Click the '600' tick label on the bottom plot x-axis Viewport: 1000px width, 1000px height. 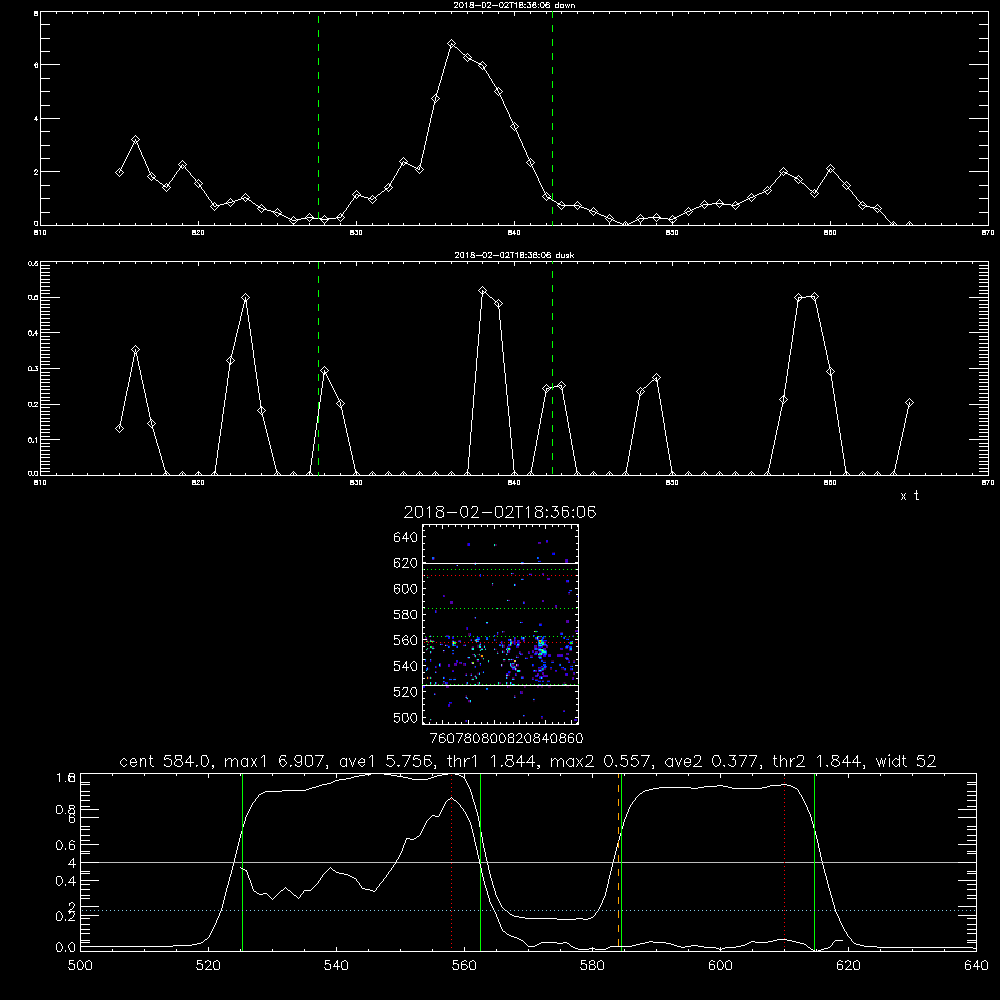click(720, 966)
